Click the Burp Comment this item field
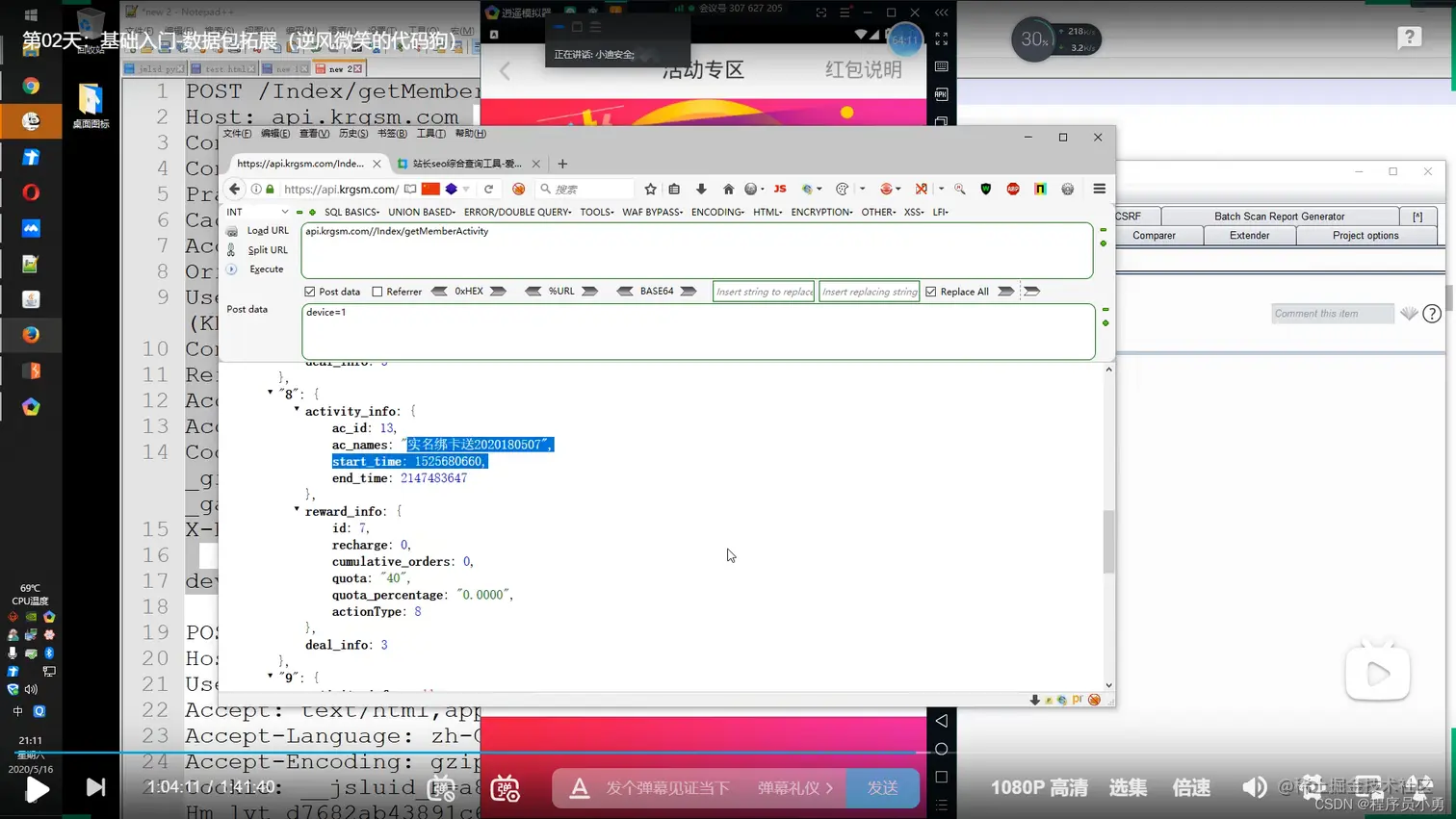 [1332, 314]
